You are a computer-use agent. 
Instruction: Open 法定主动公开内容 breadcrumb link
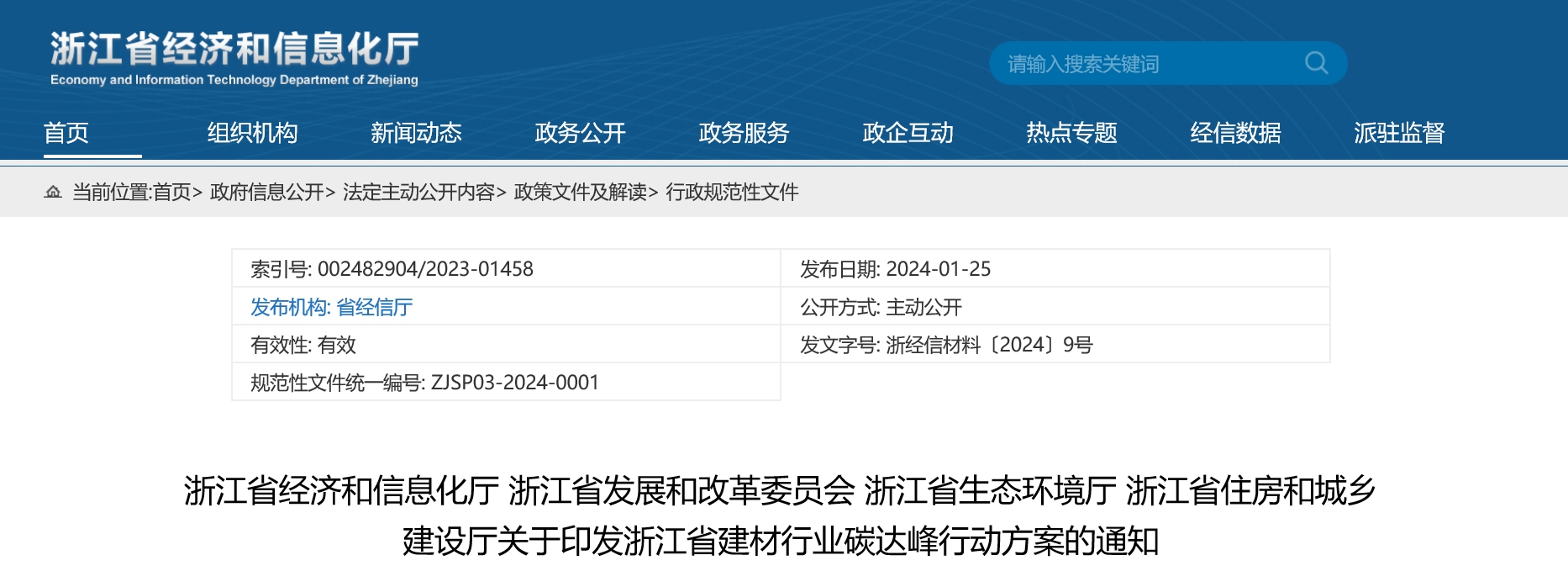pos(418,193)
